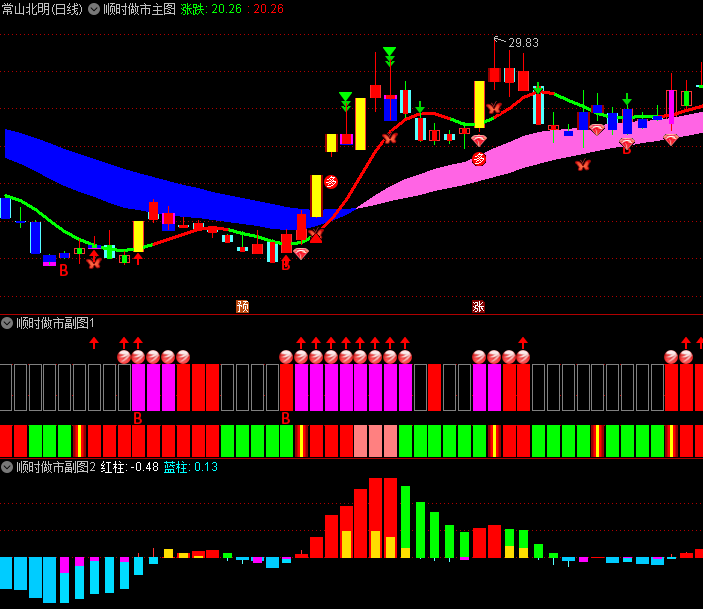
Task: Select the 顺时做市副图2 label
Action: (56, 467)
